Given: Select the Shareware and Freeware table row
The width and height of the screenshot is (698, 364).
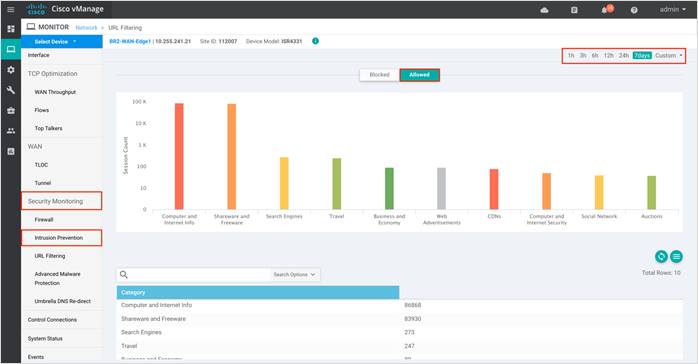Looking at the screenshot, I should click(399, 319).
